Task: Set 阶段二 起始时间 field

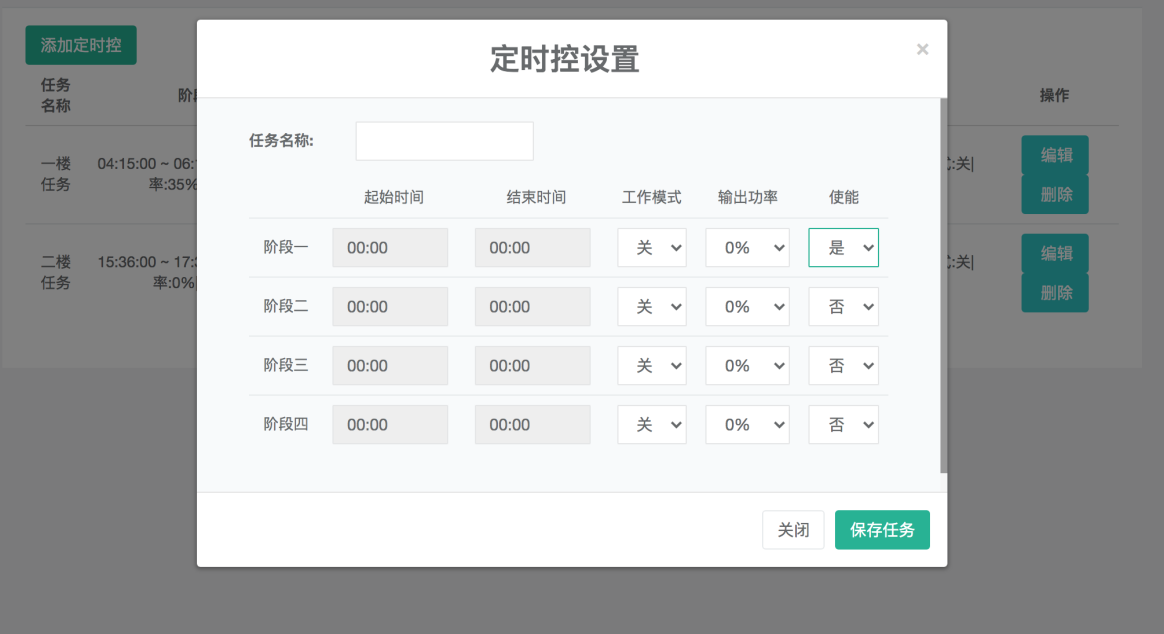Action: click(390, 307)
